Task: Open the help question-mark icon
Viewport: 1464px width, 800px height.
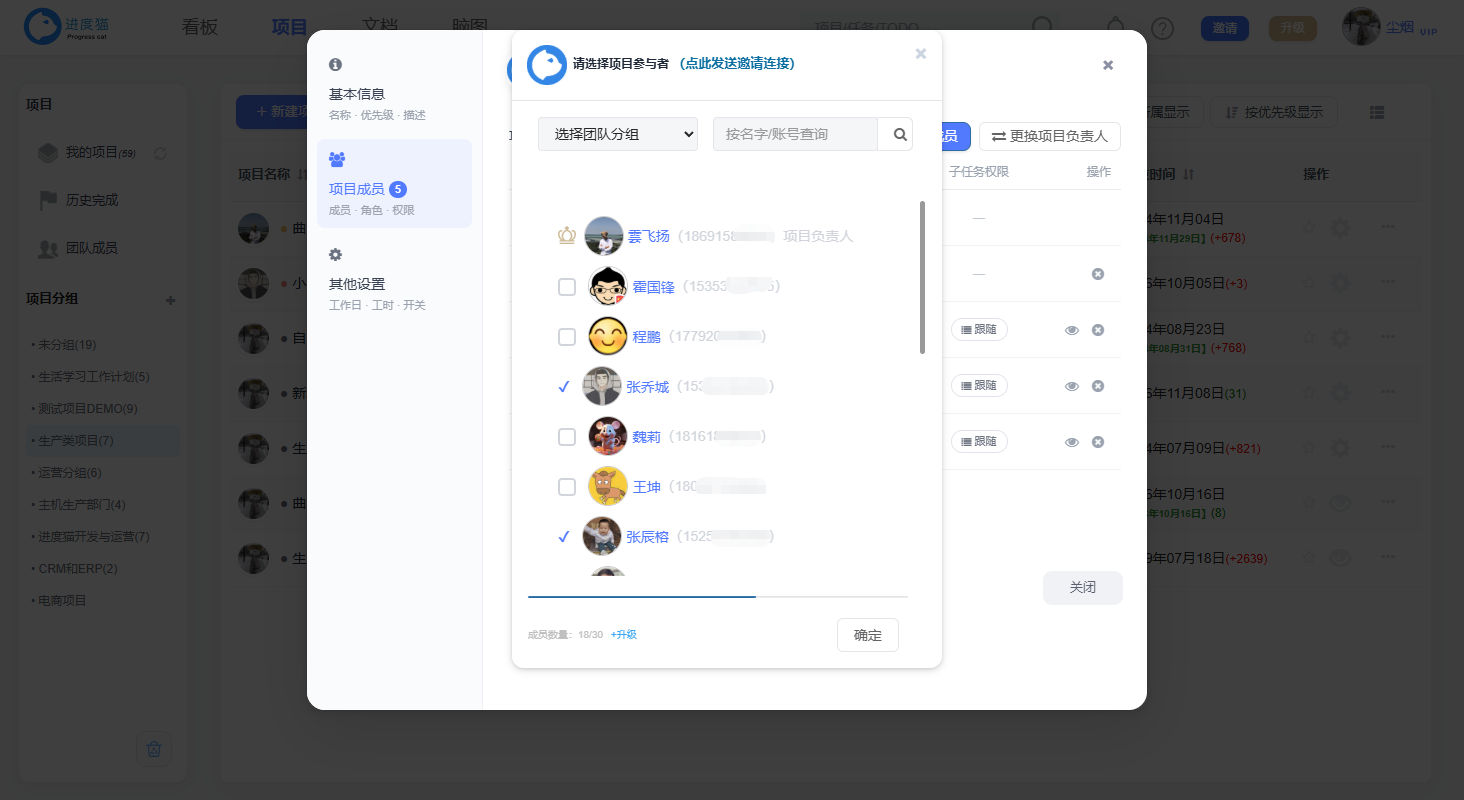Action: point(1162,28)
